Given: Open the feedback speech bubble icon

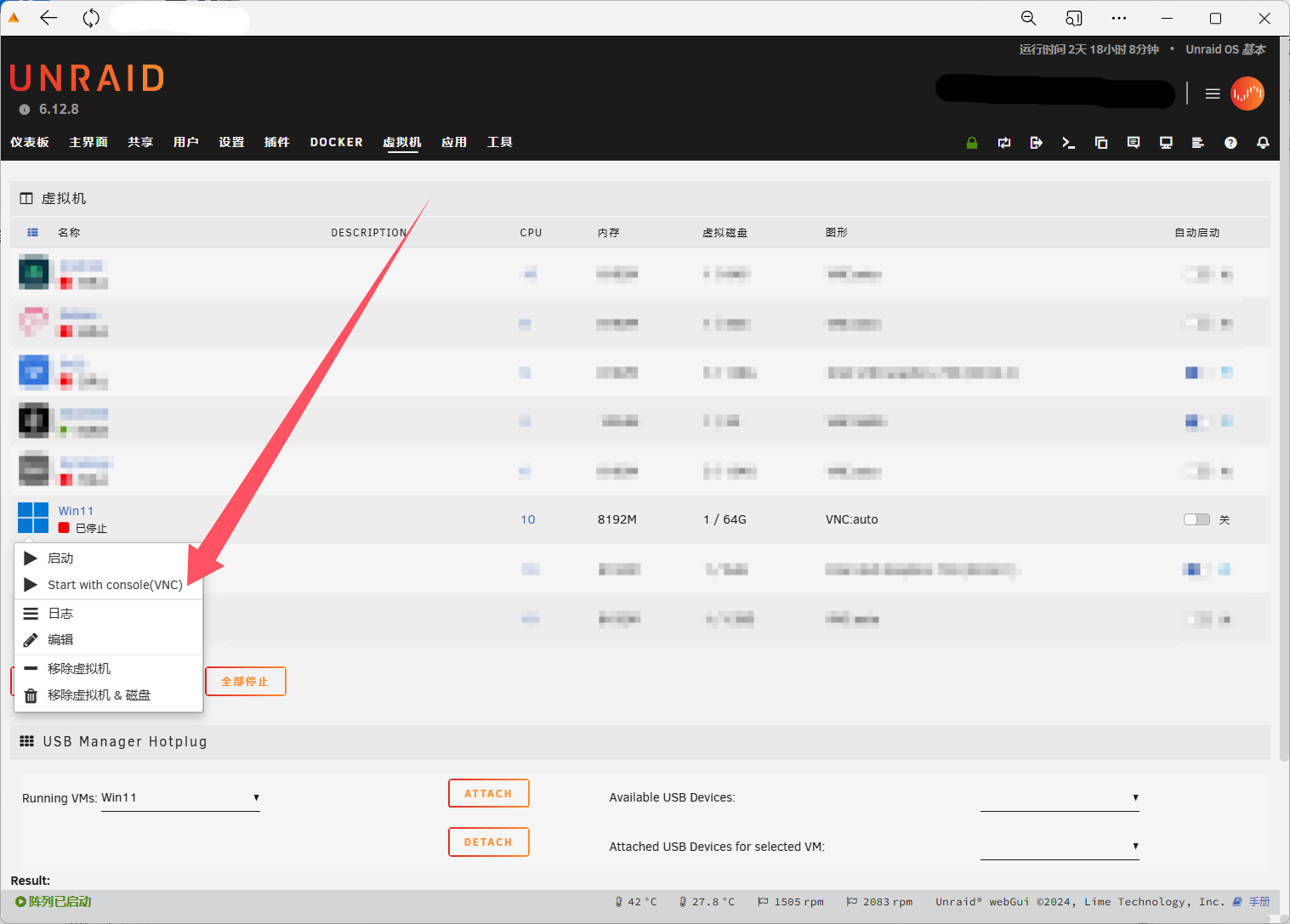Looking at the screenshot, I should [1134, 143].
